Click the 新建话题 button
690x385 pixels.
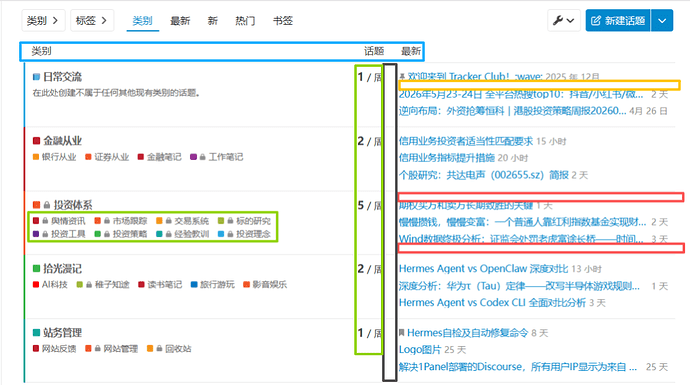click(x=618, y=20)
